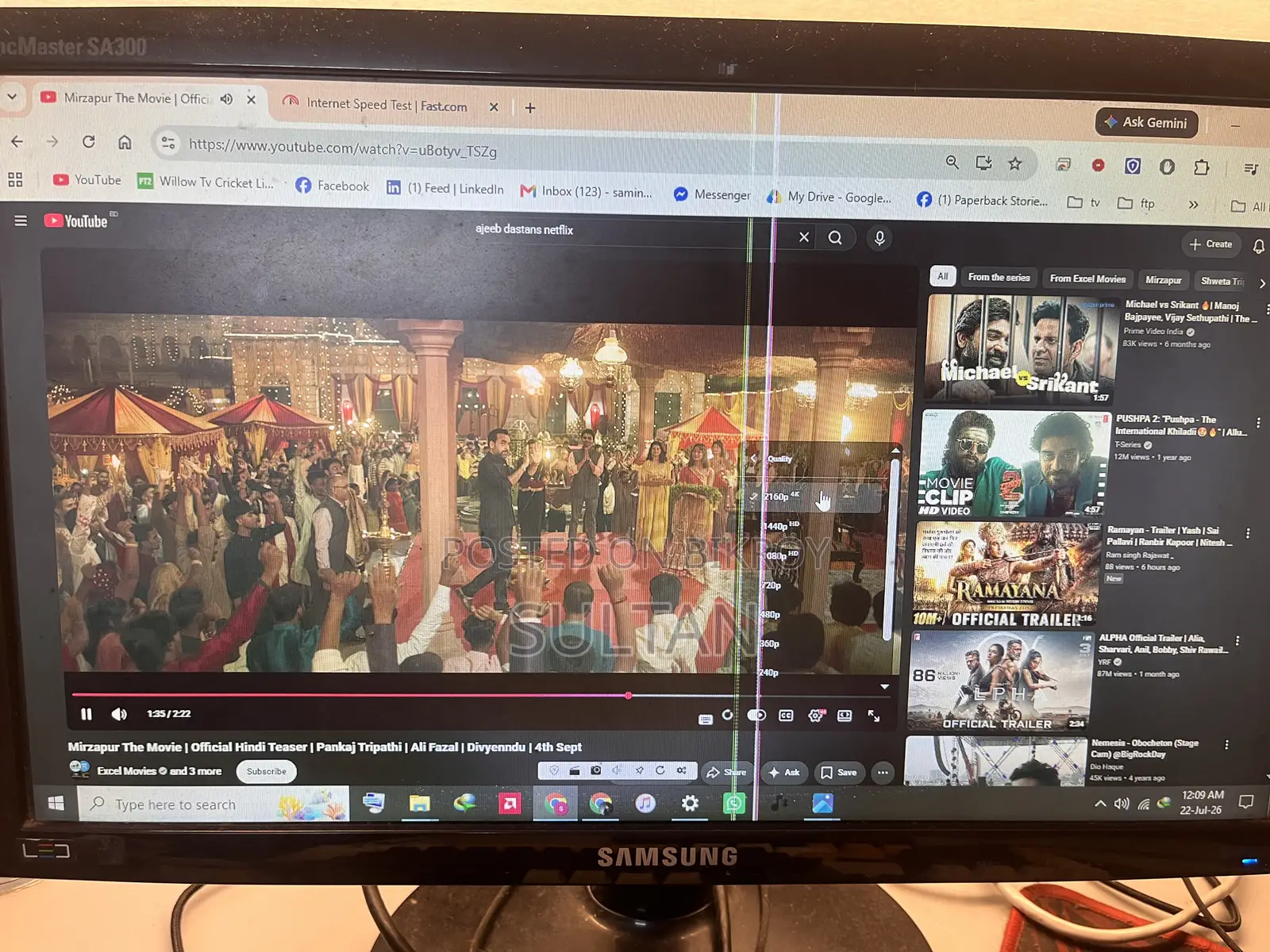This screenshot has width=1270, height=952.
Task: Click the Ask Gemini button
Action: 1146,122
